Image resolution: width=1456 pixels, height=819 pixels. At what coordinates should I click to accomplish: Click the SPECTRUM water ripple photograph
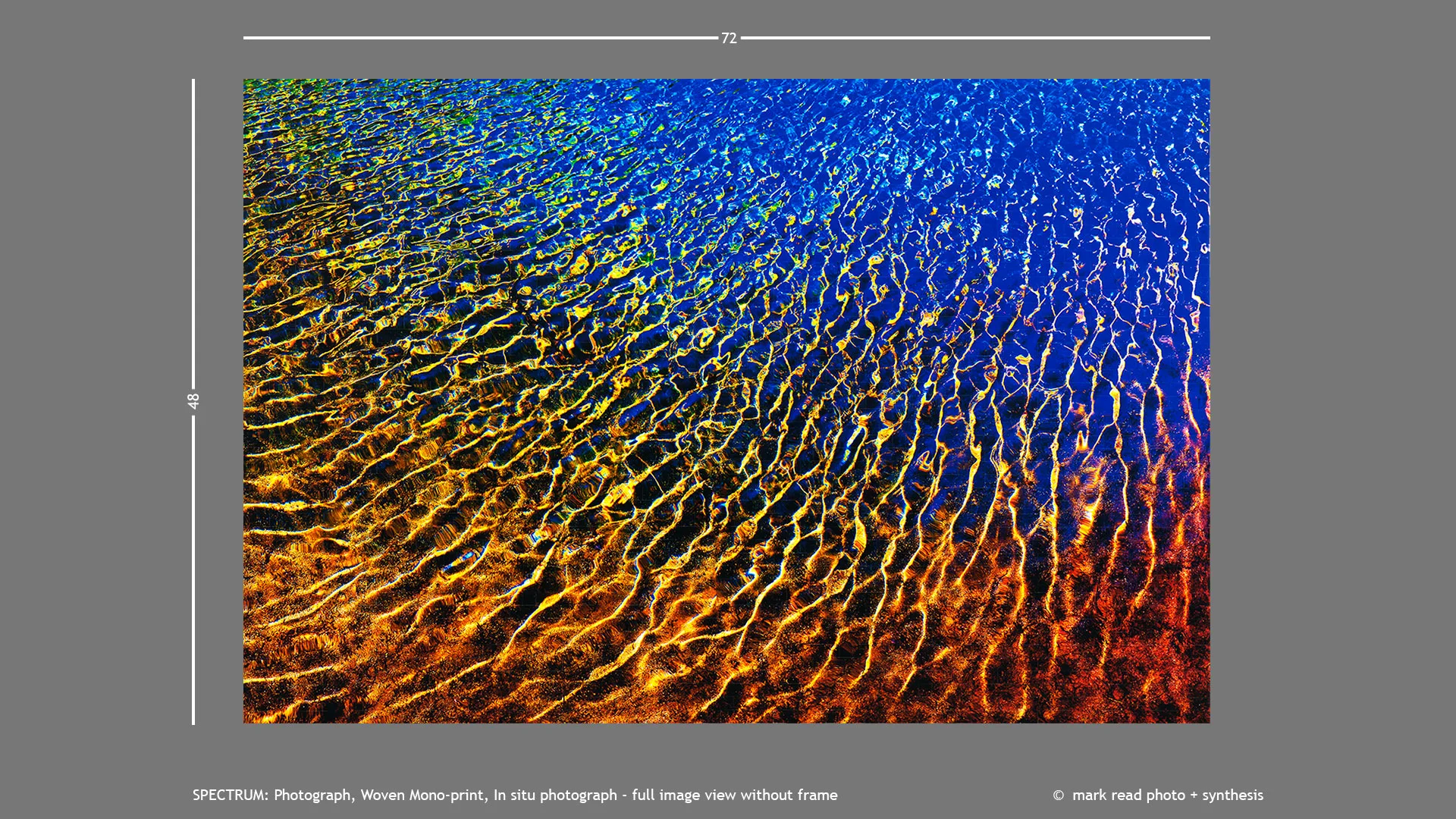point(726,400)
